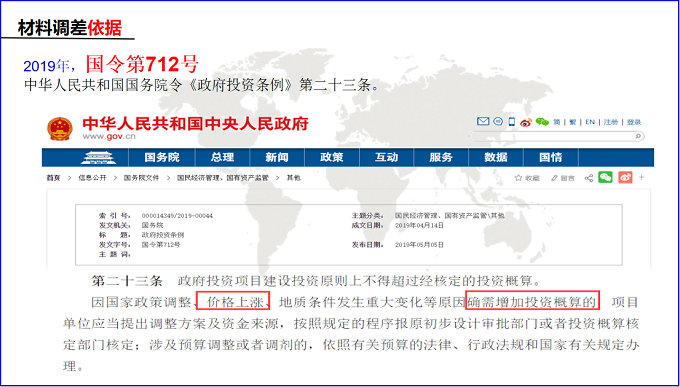Click the search magnifier icon
The height and width of the screenshot is (387, 680).
[638, 136]
